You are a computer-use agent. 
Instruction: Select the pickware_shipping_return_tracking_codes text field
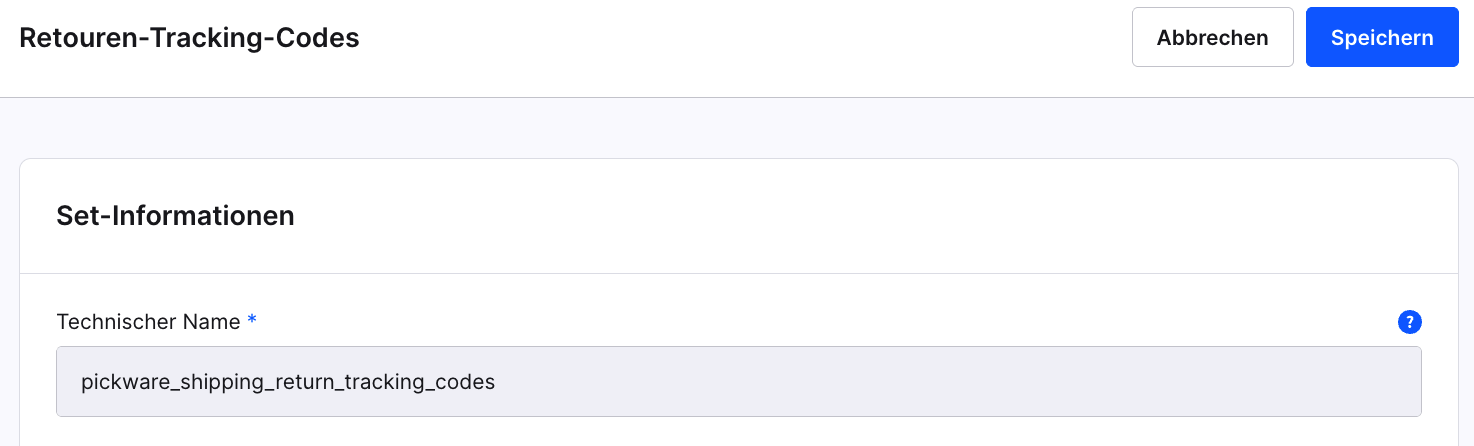coord(738,381)
